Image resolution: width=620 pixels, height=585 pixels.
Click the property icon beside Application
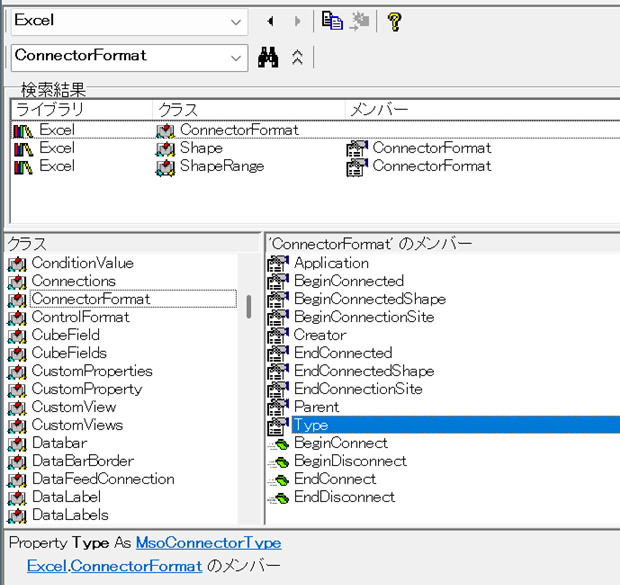(278, 264)
